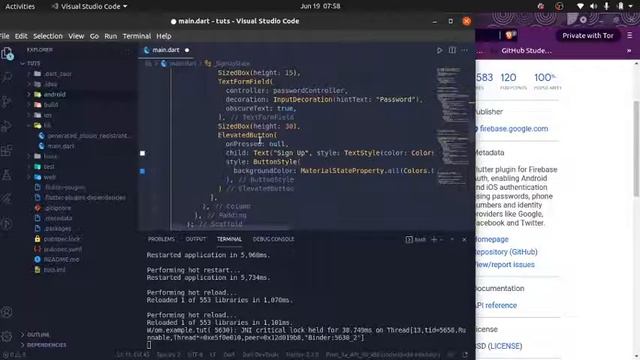640x360 pixels.
Task: Open the File menu
Action: [x=4, y=36]
